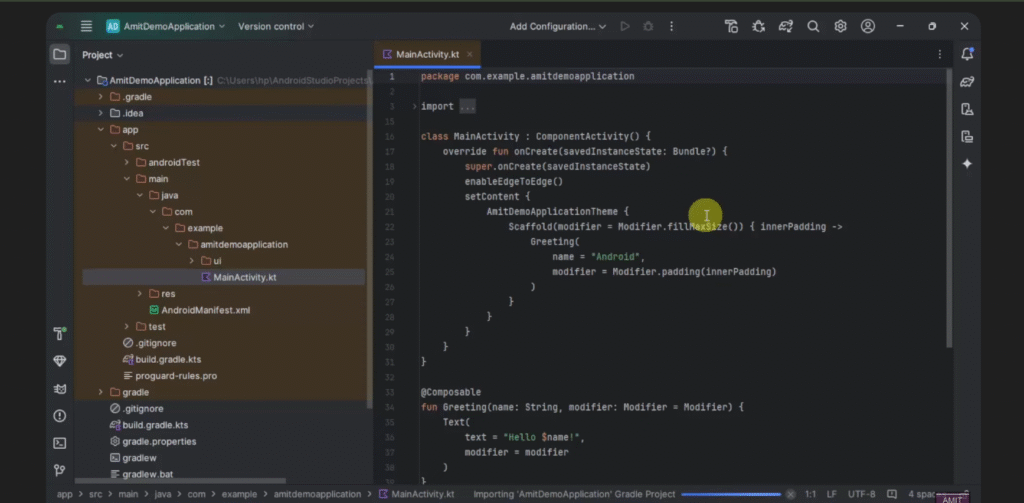
Task: Select the MainActivity.kt editor tab
Action: click(x=428, y=54)
